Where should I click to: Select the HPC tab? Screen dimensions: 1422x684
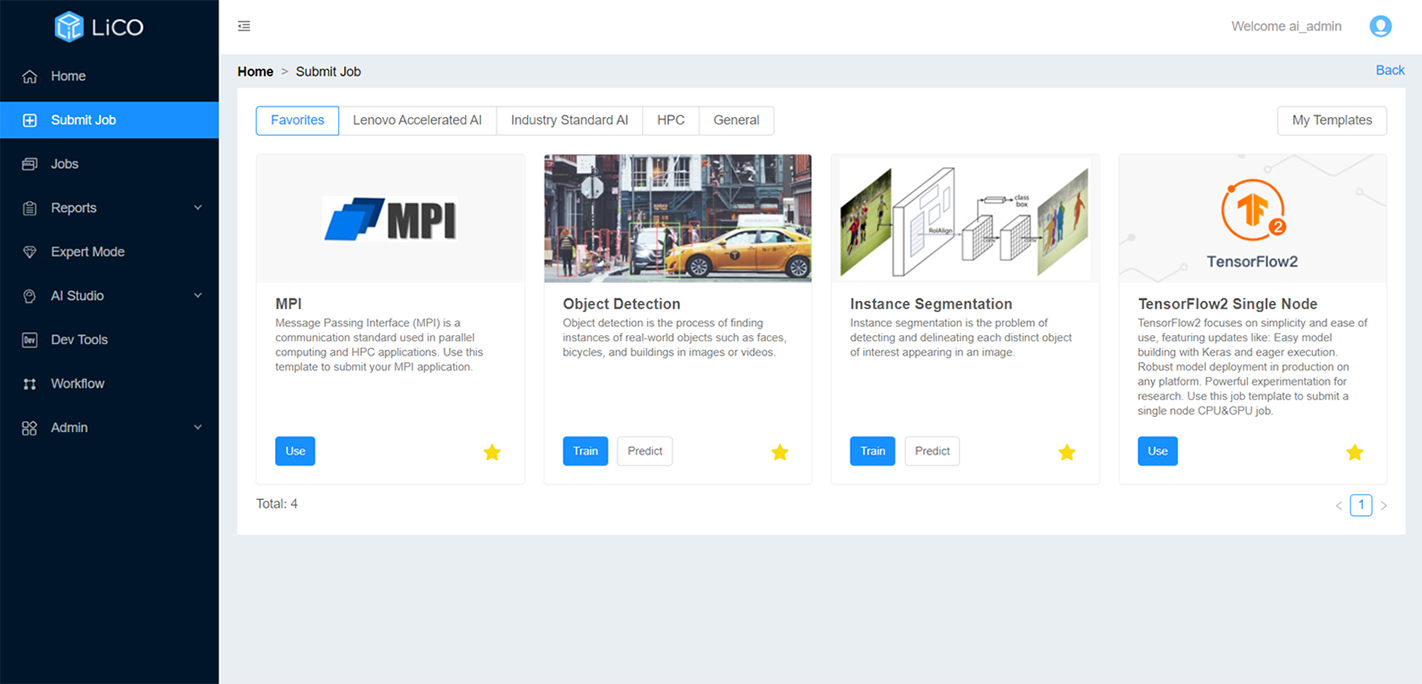click(x=670, y=120)
